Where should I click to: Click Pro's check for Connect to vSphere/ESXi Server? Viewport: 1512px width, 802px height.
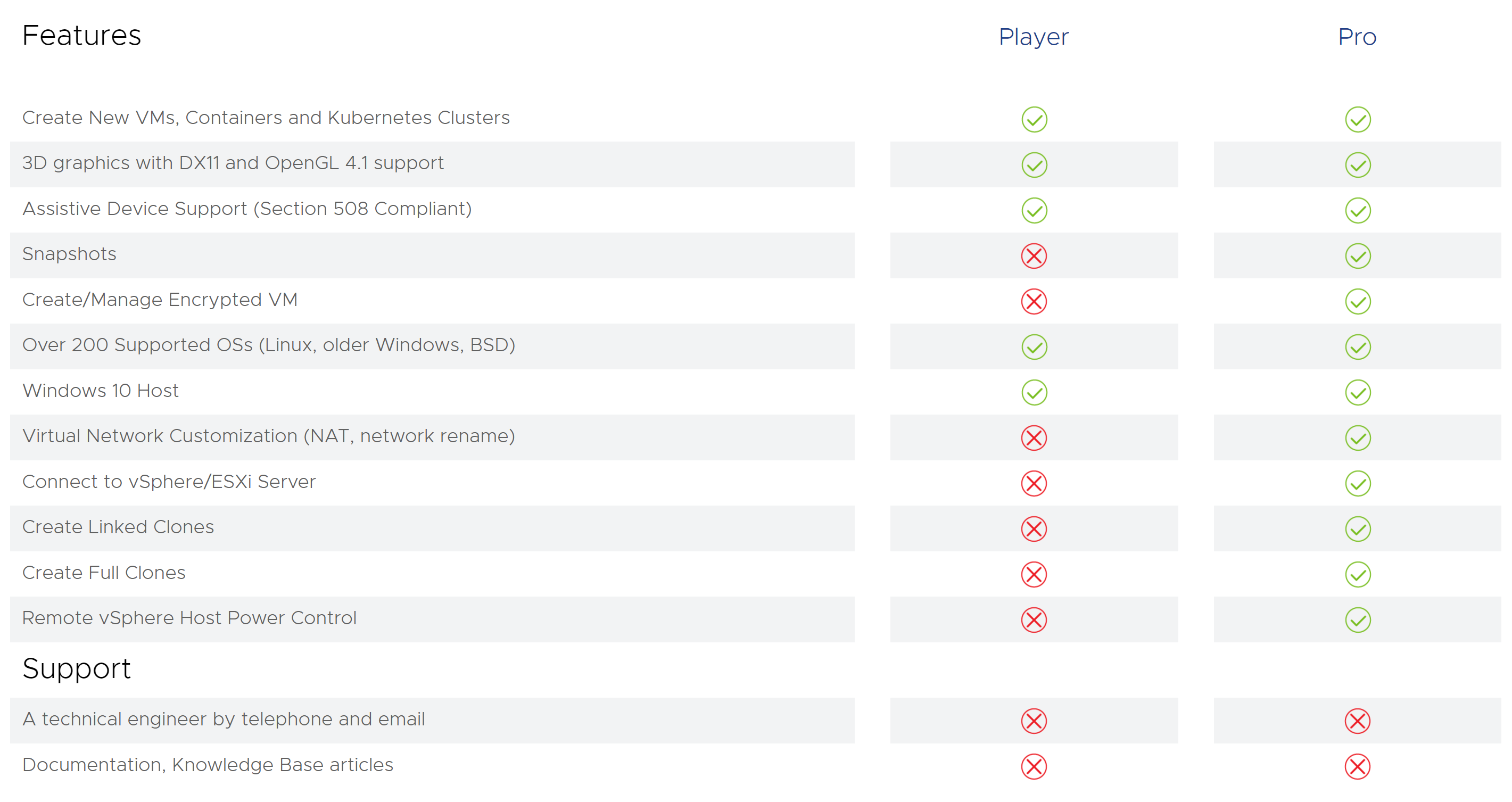click(1357, 483)
